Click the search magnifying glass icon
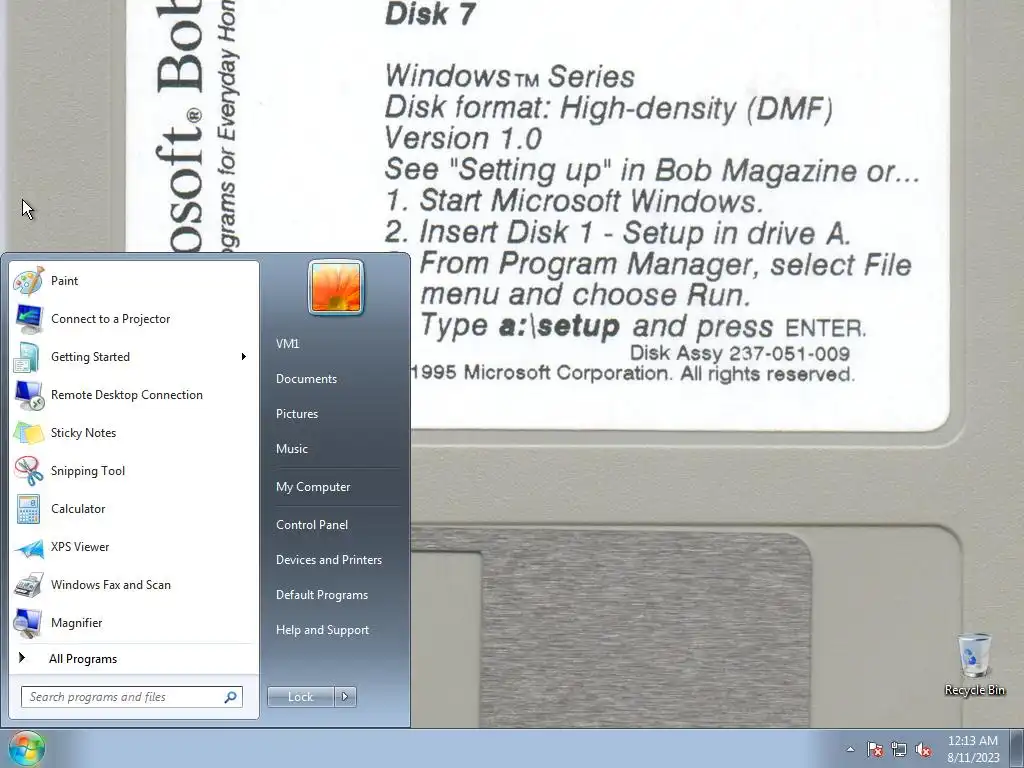This screenshot has width=1024, height=768. tap(231, 697)
